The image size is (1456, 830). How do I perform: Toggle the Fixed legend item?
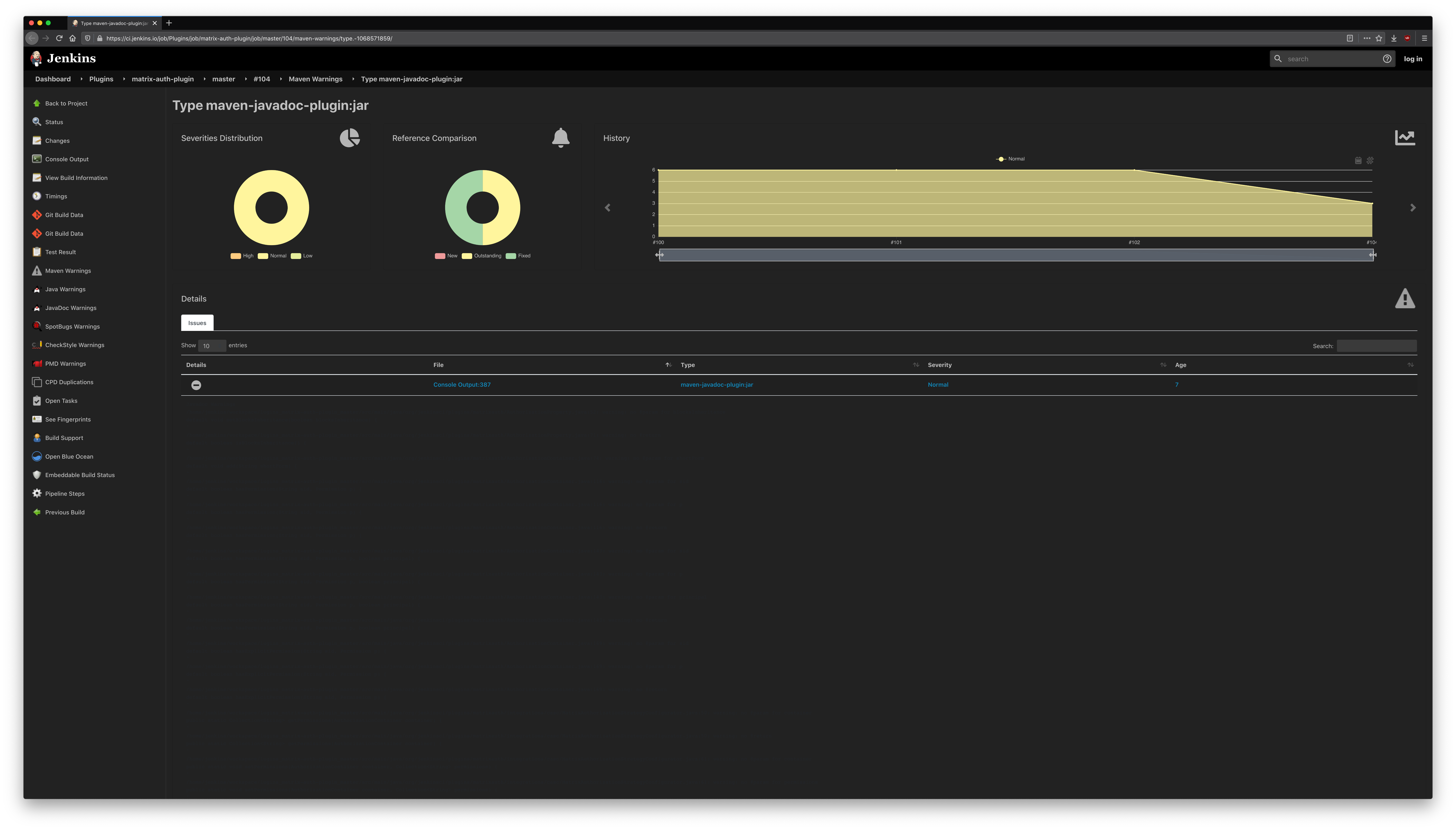click(518, 256)
